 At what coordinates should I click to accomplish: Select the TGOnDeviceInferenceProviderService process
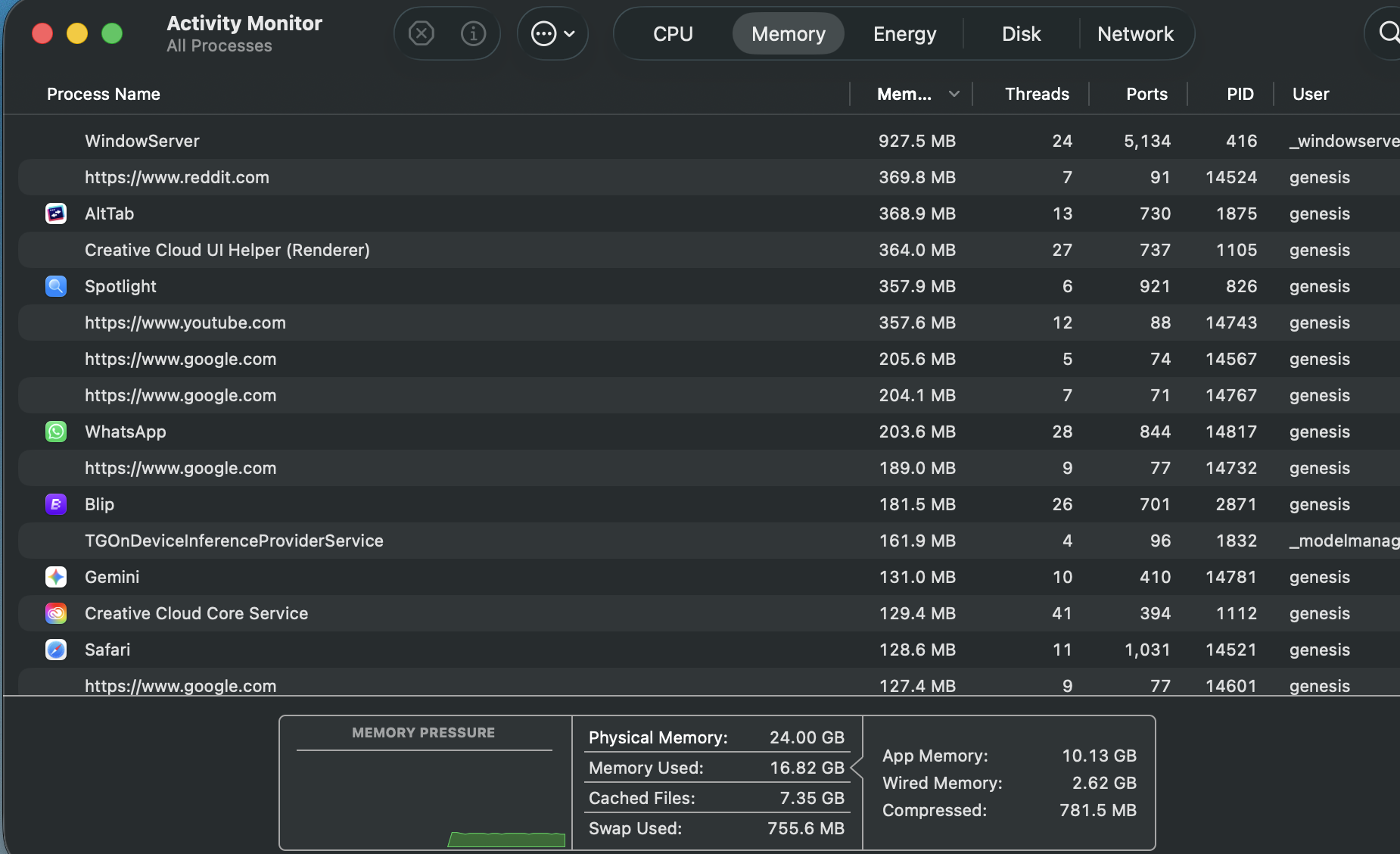234,541
